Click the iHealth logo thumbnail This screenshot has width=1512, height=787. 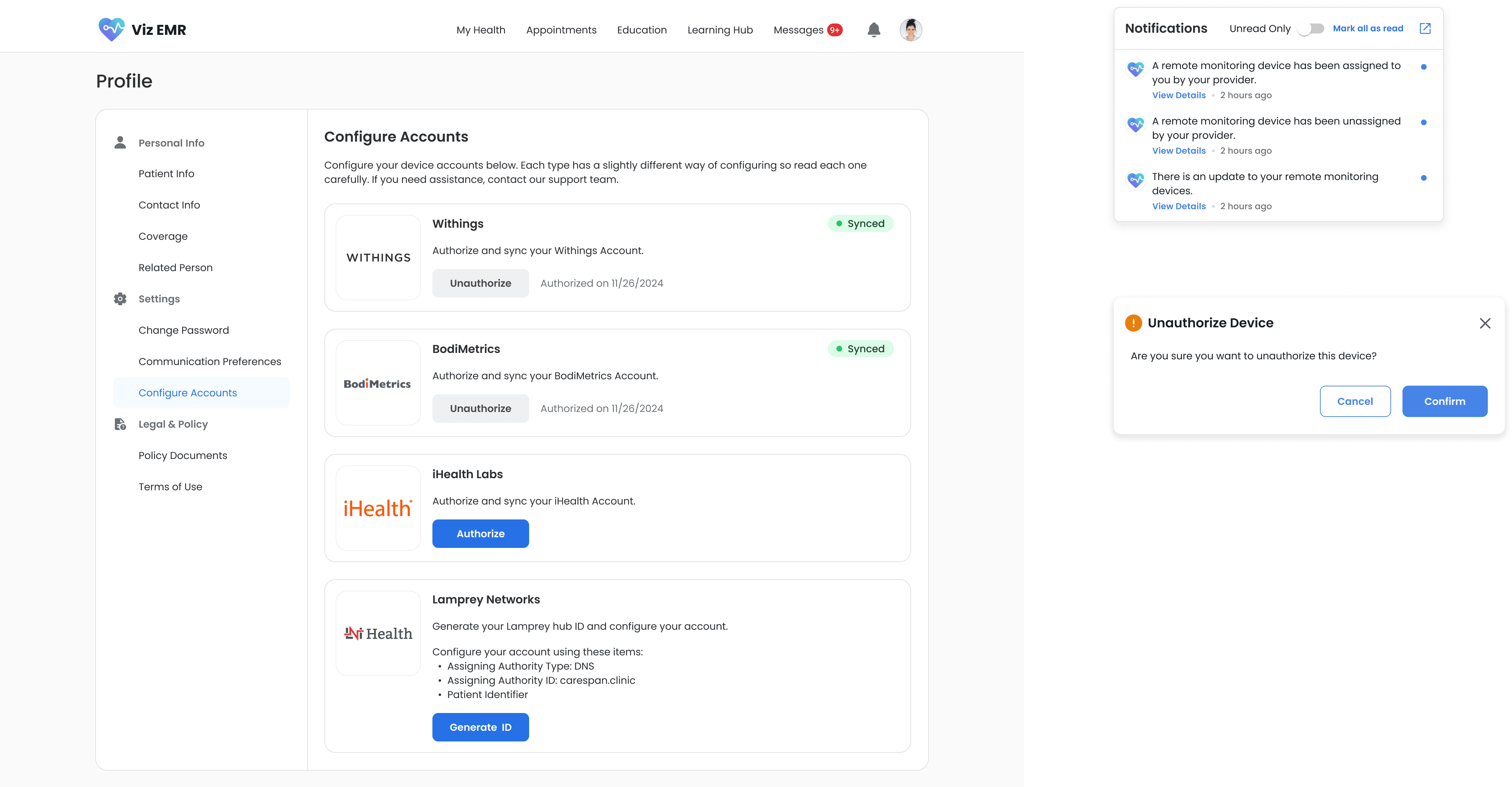pos(378,508)
